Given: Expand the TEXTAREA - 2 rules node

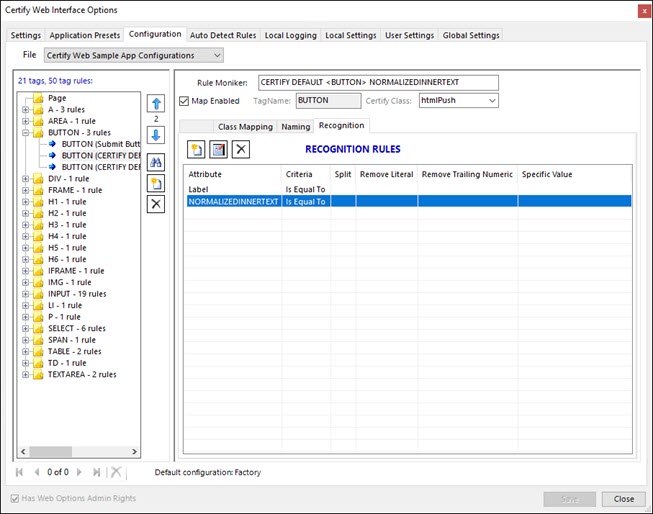Looking at the screenshot, I should pyautogui.click(x=25, y=374).
